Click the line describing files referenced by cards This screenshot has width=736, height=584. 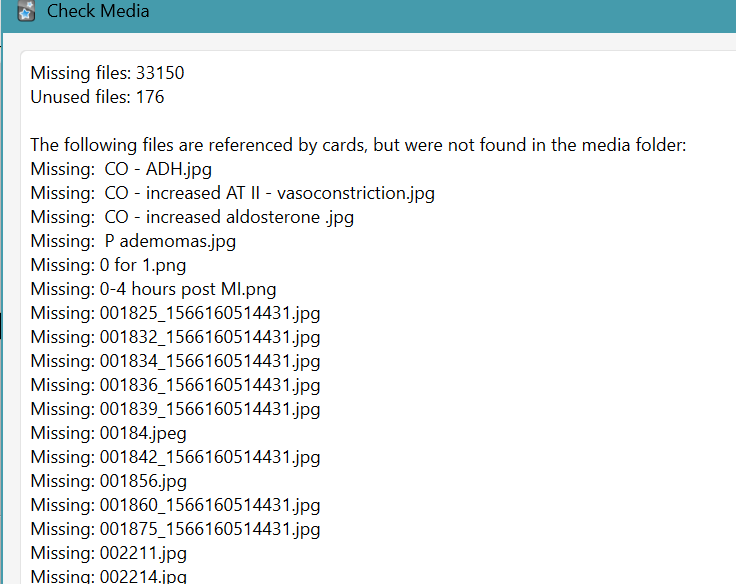[x=358, y=145]
